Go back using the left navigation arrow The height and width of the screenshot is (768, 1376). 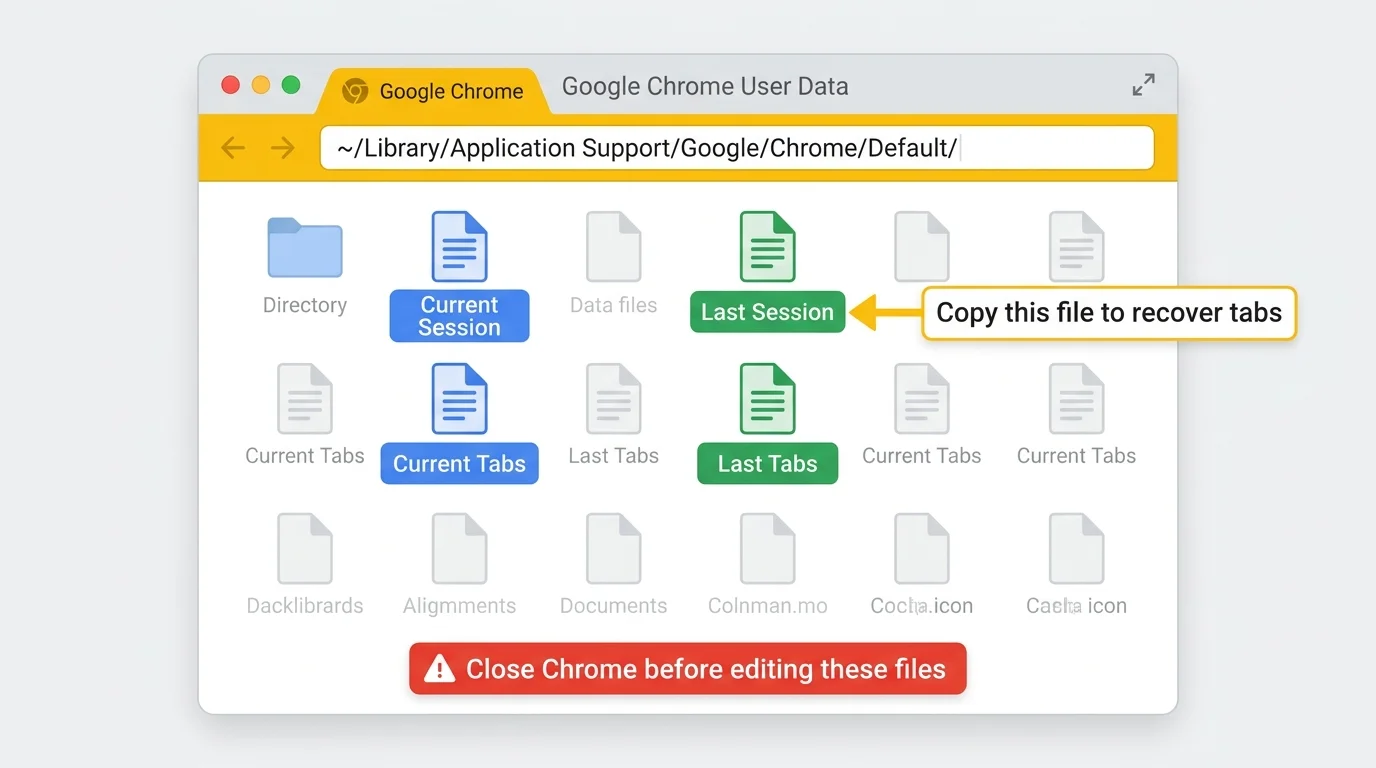(232, 147)
